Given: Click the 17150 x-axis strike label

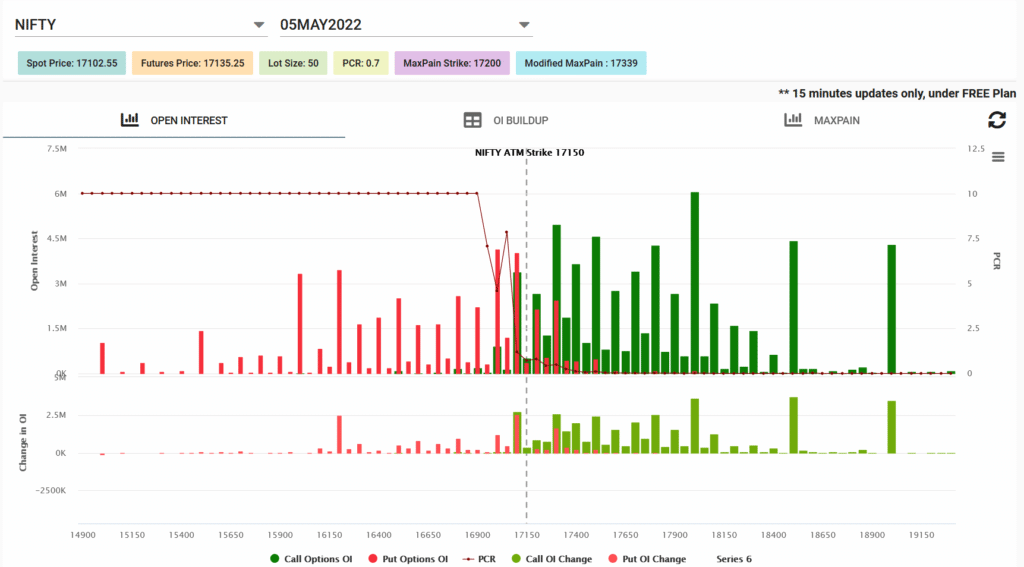Looking at the screenshot, I should 526,535.
